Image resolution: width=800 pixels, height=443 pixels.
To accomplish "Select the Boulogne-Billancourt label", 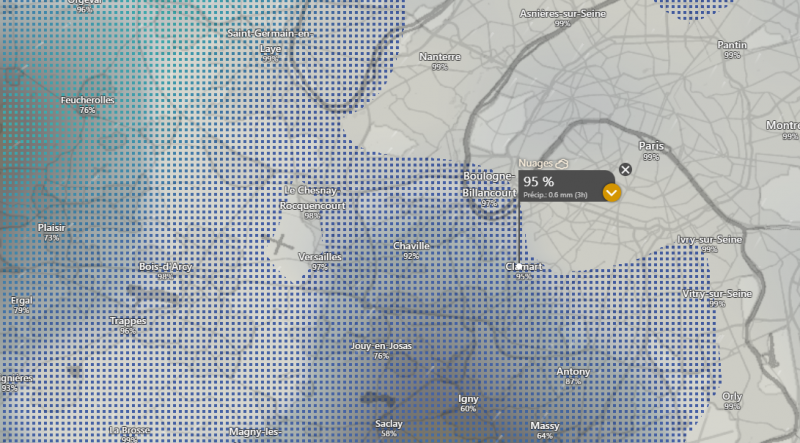I will pyautogui.click(x=489, y=184).
